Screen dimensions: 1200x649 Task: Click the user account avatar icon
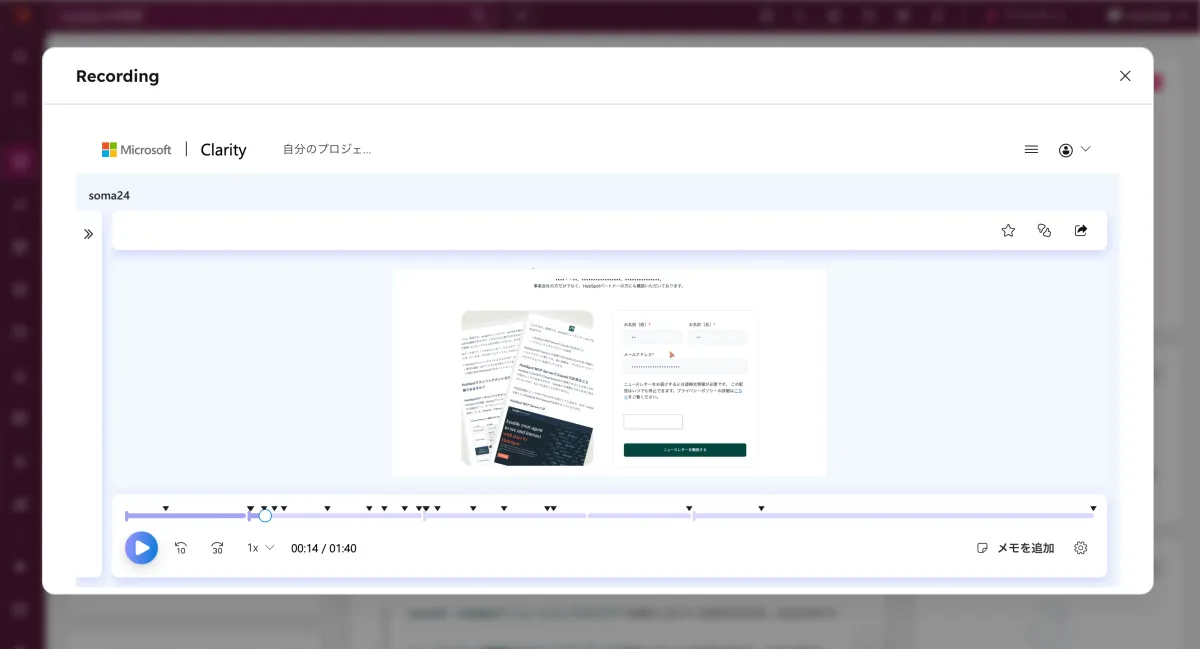tap(1065, 149)
